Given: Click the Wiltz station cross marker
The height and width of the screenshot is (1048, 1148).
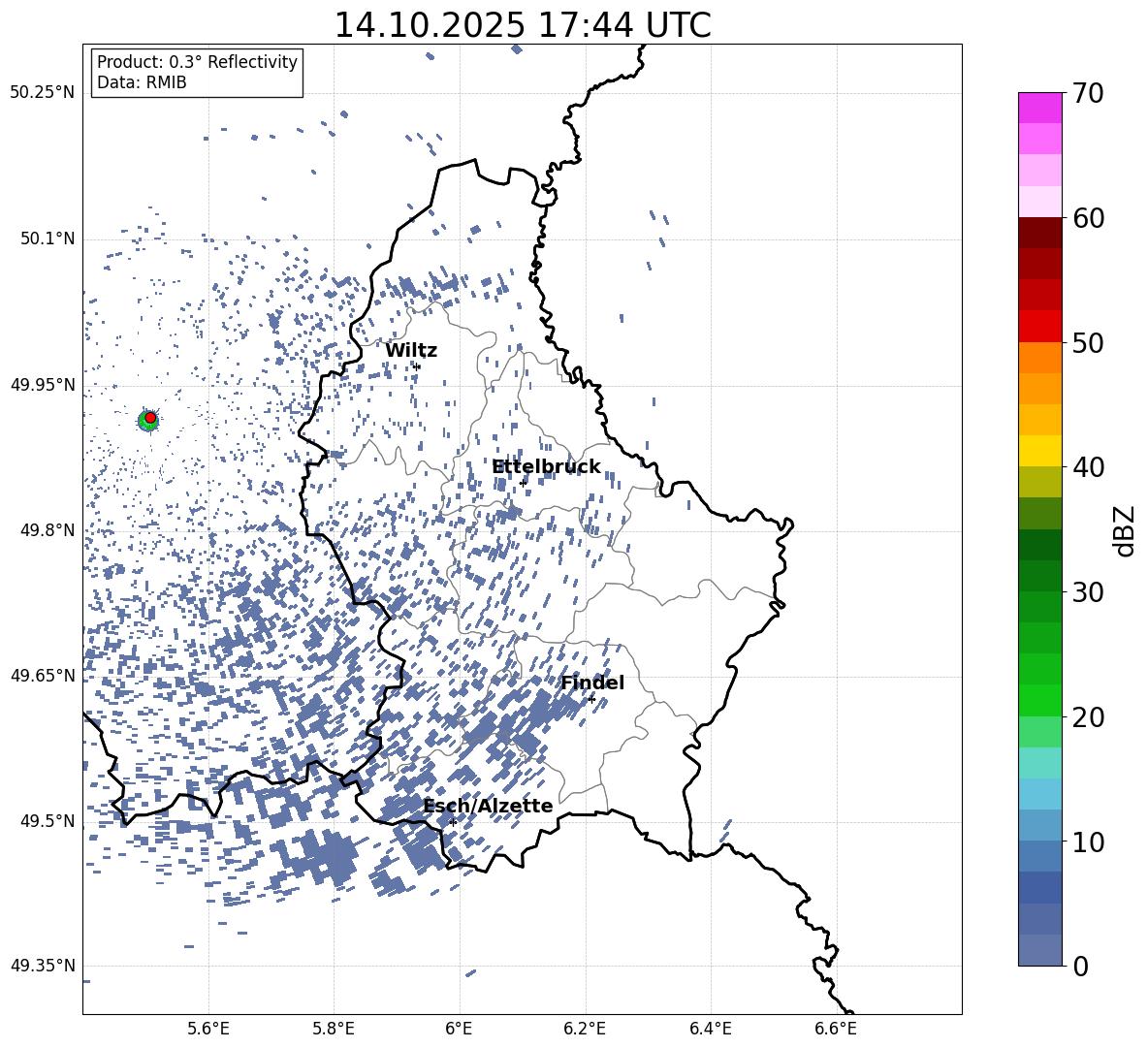Looking at the screenshot, I should (417, 366).
